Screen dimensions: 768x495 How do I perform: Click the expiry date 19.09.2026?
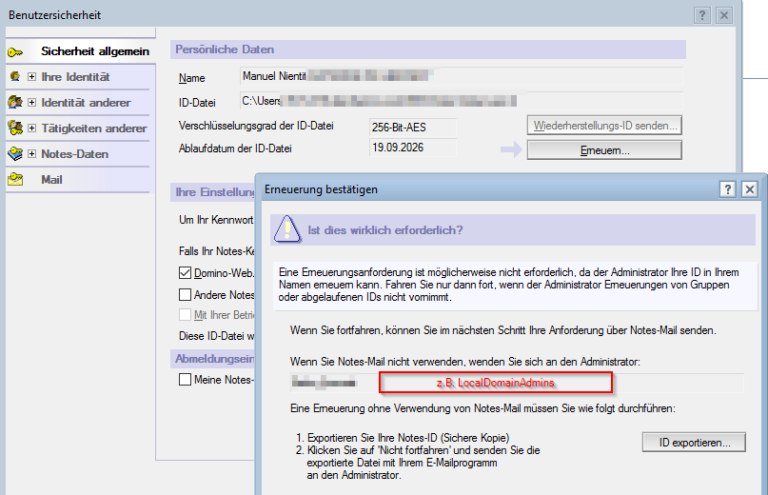click(x=412, y=147)
